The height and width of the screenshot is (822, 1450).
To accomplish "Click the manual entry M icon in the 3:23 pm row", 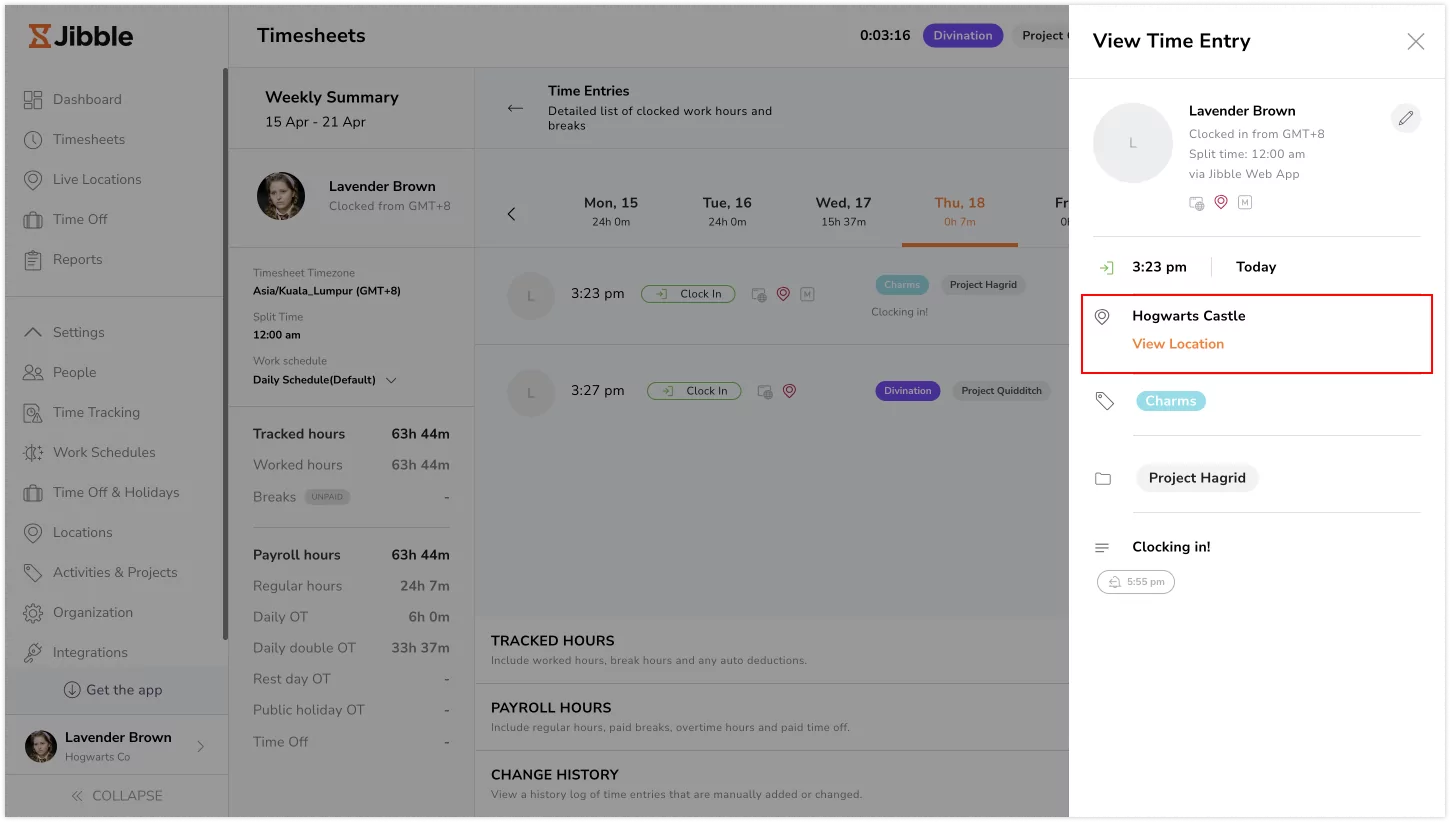I will pos(807,294).
